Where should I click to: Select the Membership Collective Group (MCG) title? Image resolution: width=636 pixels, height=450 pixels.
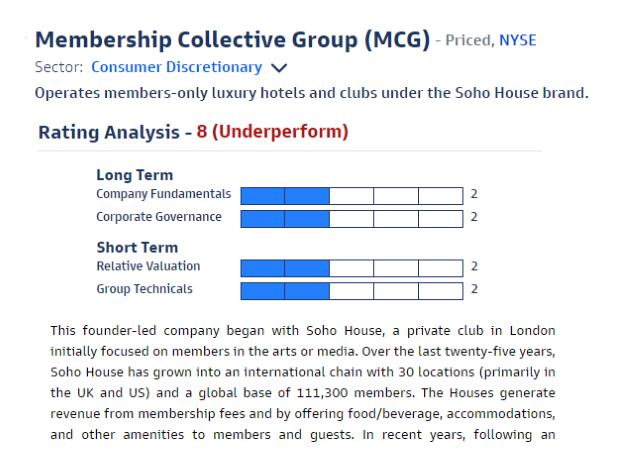[232, 40]
